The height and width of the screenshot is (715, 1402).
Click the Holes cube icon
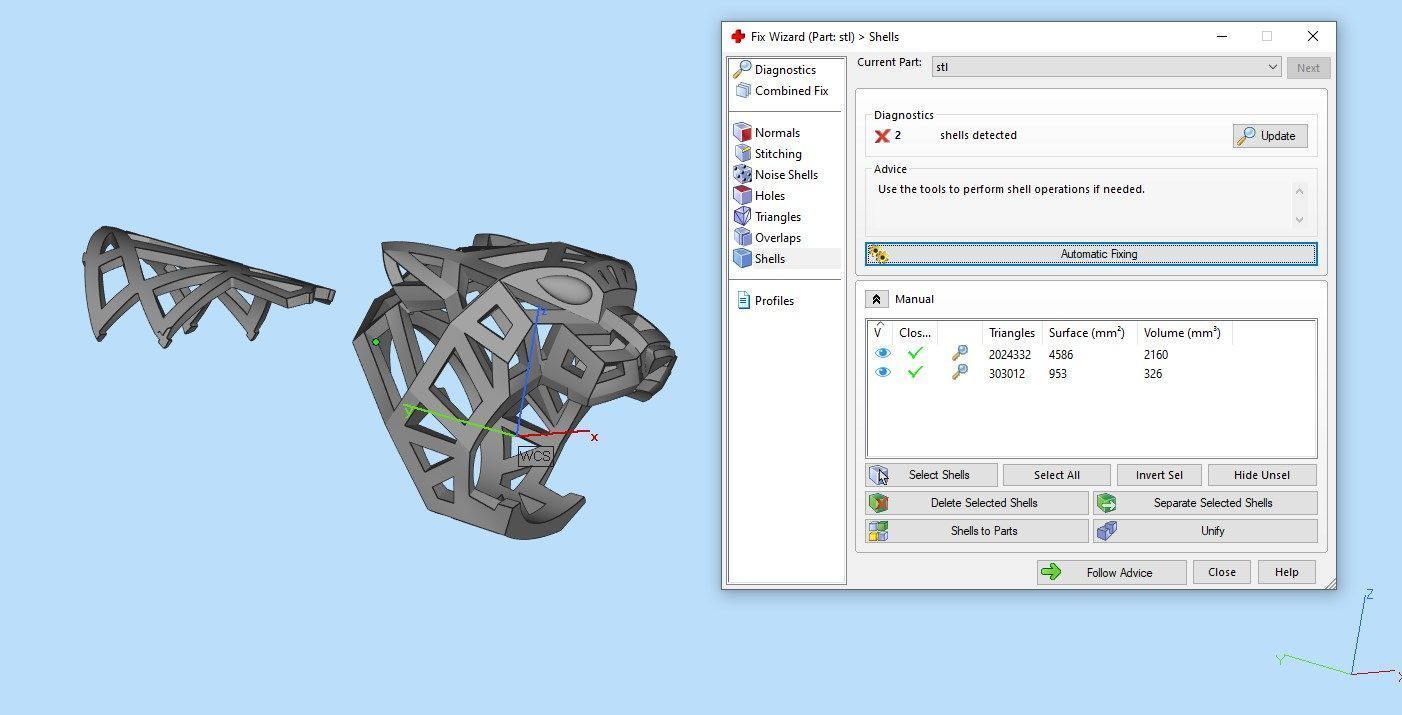[742, 196]
